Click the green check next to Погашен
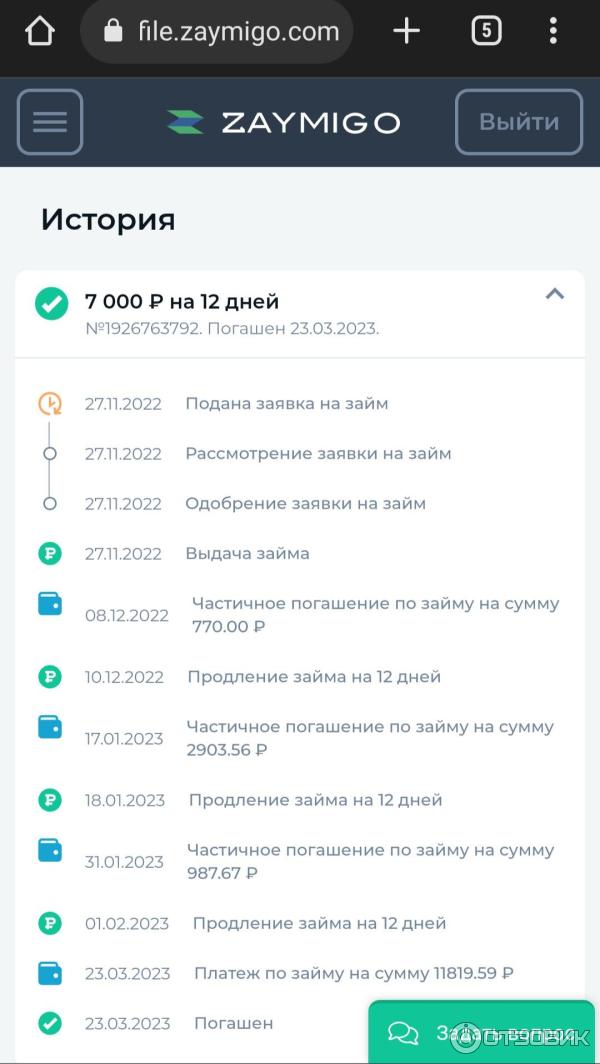 point(50,1023)
